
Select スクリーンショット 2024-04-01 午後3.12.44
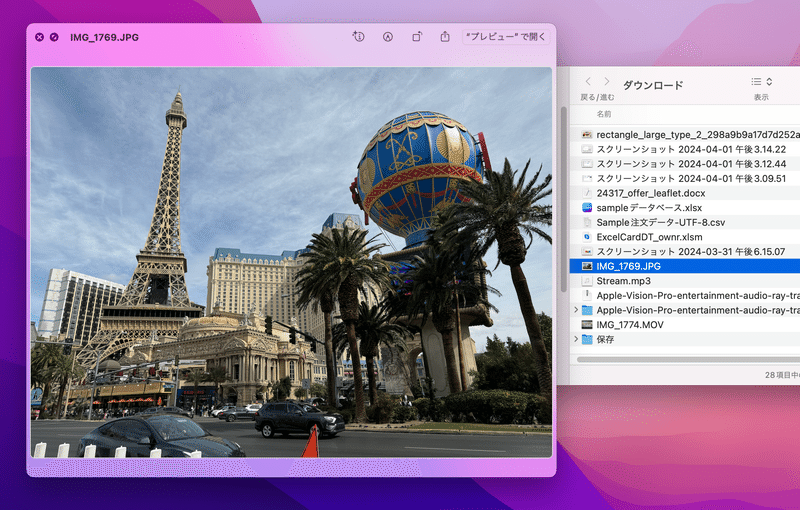click(685, 164)
